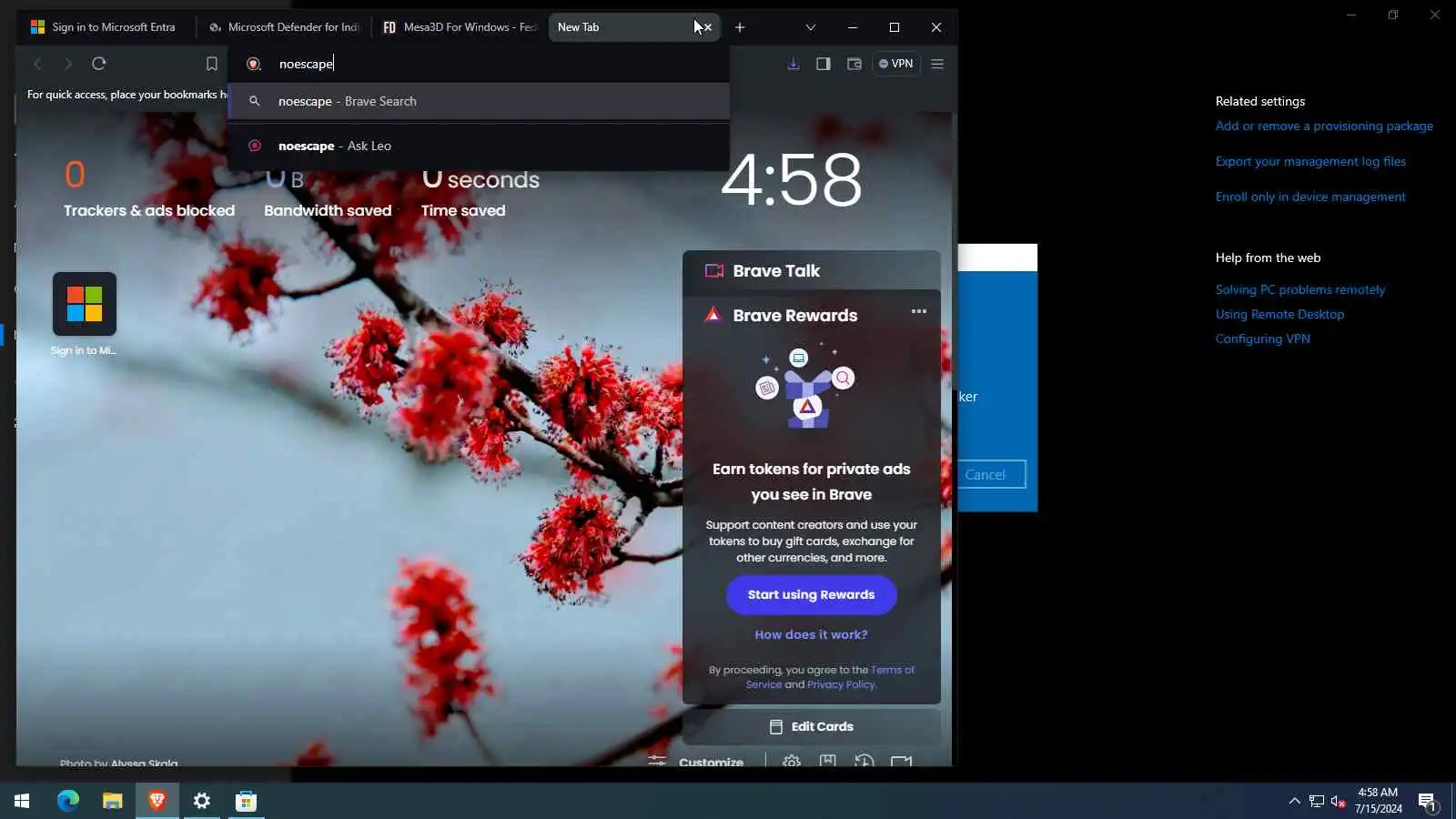The width and height of the screenshot is (1456, 819).
Task: Expand the tab search dropdown arrow
Action: [x=811, y=27]
